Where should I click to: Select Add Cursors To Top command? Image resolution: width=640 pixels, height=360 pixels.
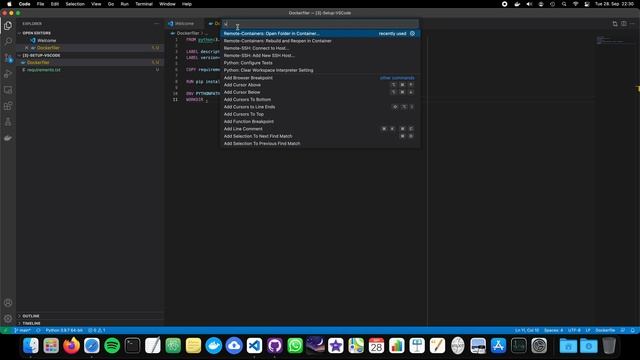click(x=320, y=114)
